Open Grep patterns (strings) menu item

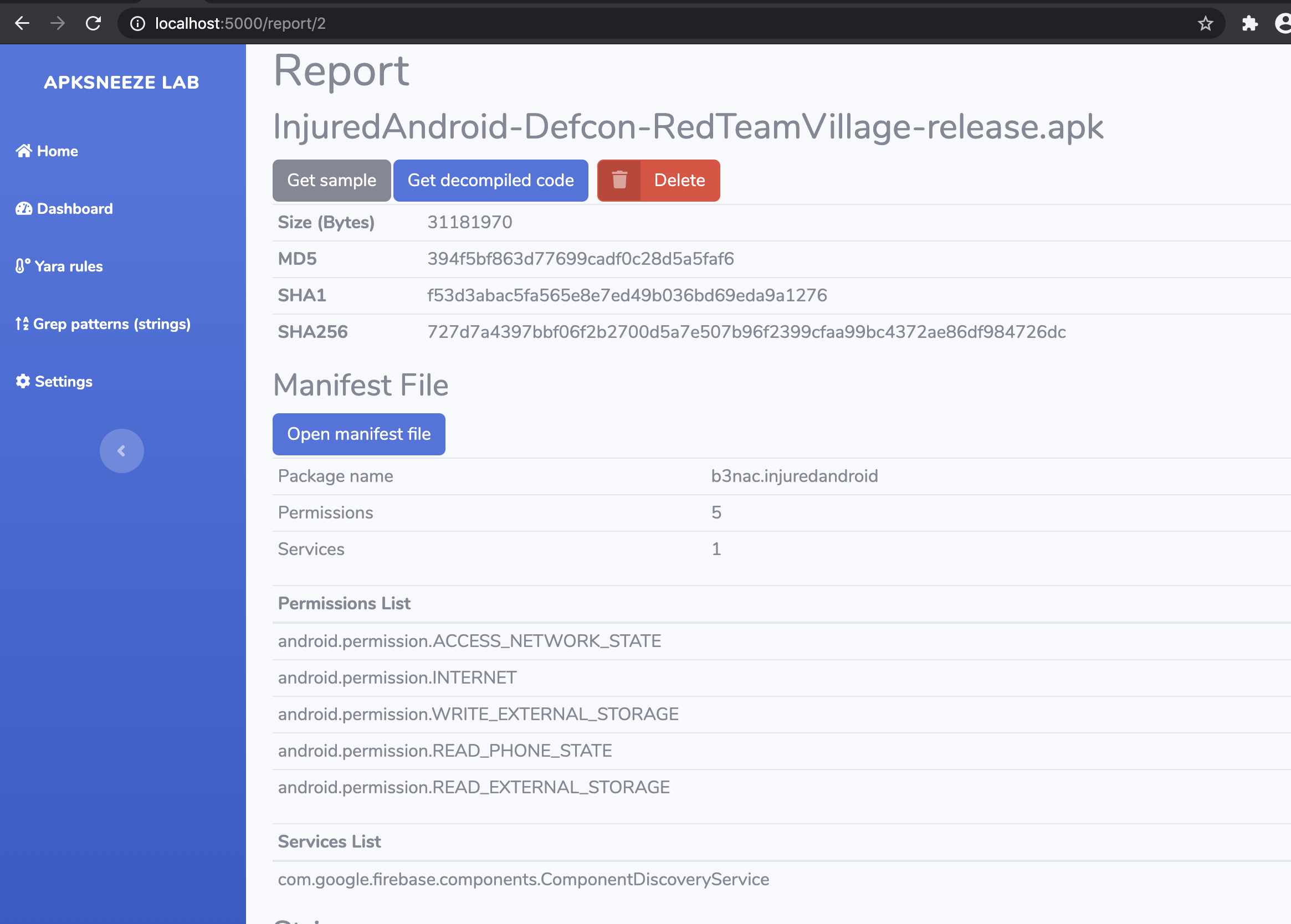click(x=111, y=324)
